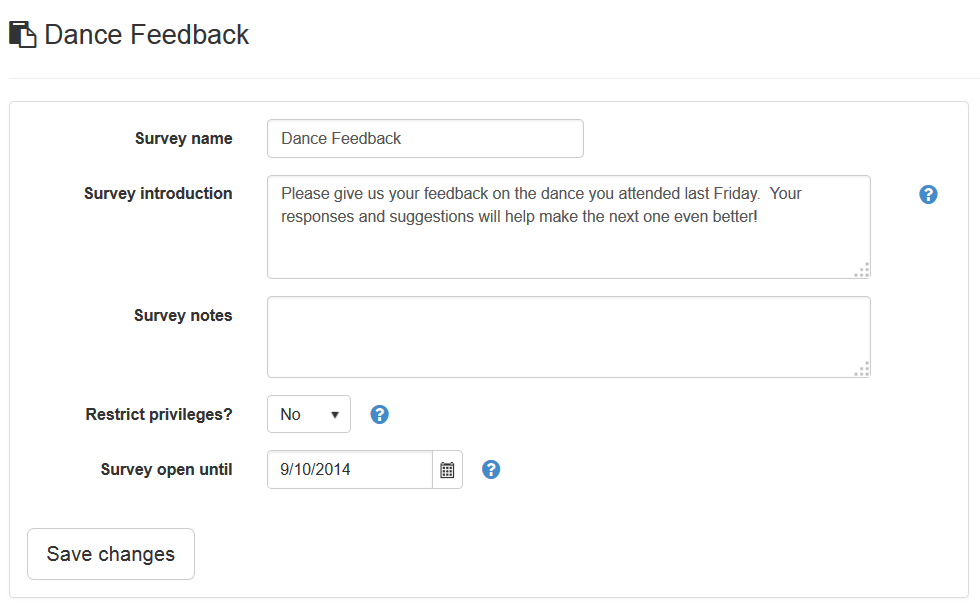Viewport: 980px width, 608px height.
Task: Click the help icon beside Survey introduction
Action: click(928, 194)
